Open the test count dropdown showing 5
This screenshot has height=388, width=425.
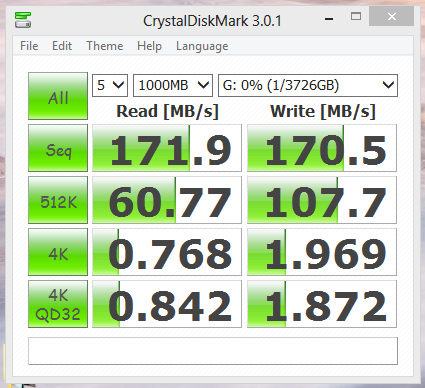click(x=110, y=85)
